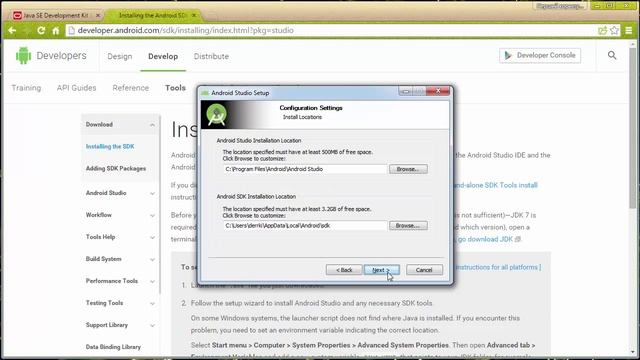Open Adding SDK Packages sidebar link
This screenshot has width=640, height=360.
click(x=116, y=168)
